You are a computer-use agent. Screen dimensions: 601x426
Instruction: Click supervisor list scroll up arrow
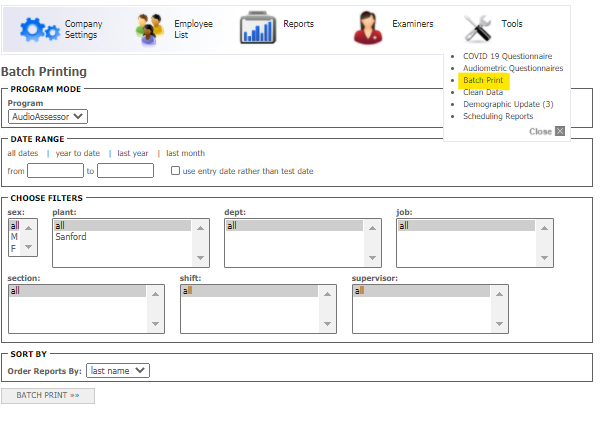tap(499, 294)
